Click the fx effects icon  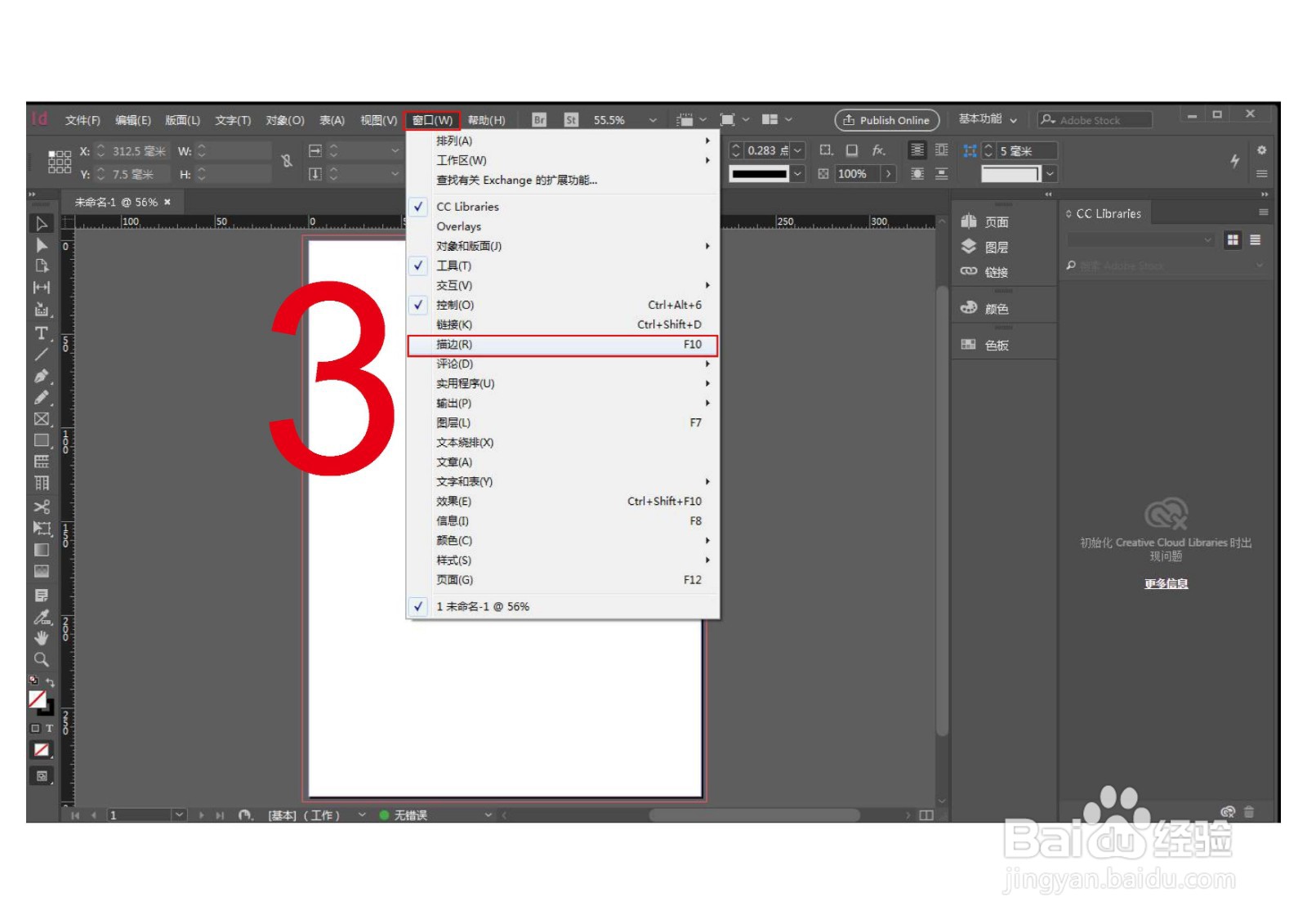(x=878, y=150)
